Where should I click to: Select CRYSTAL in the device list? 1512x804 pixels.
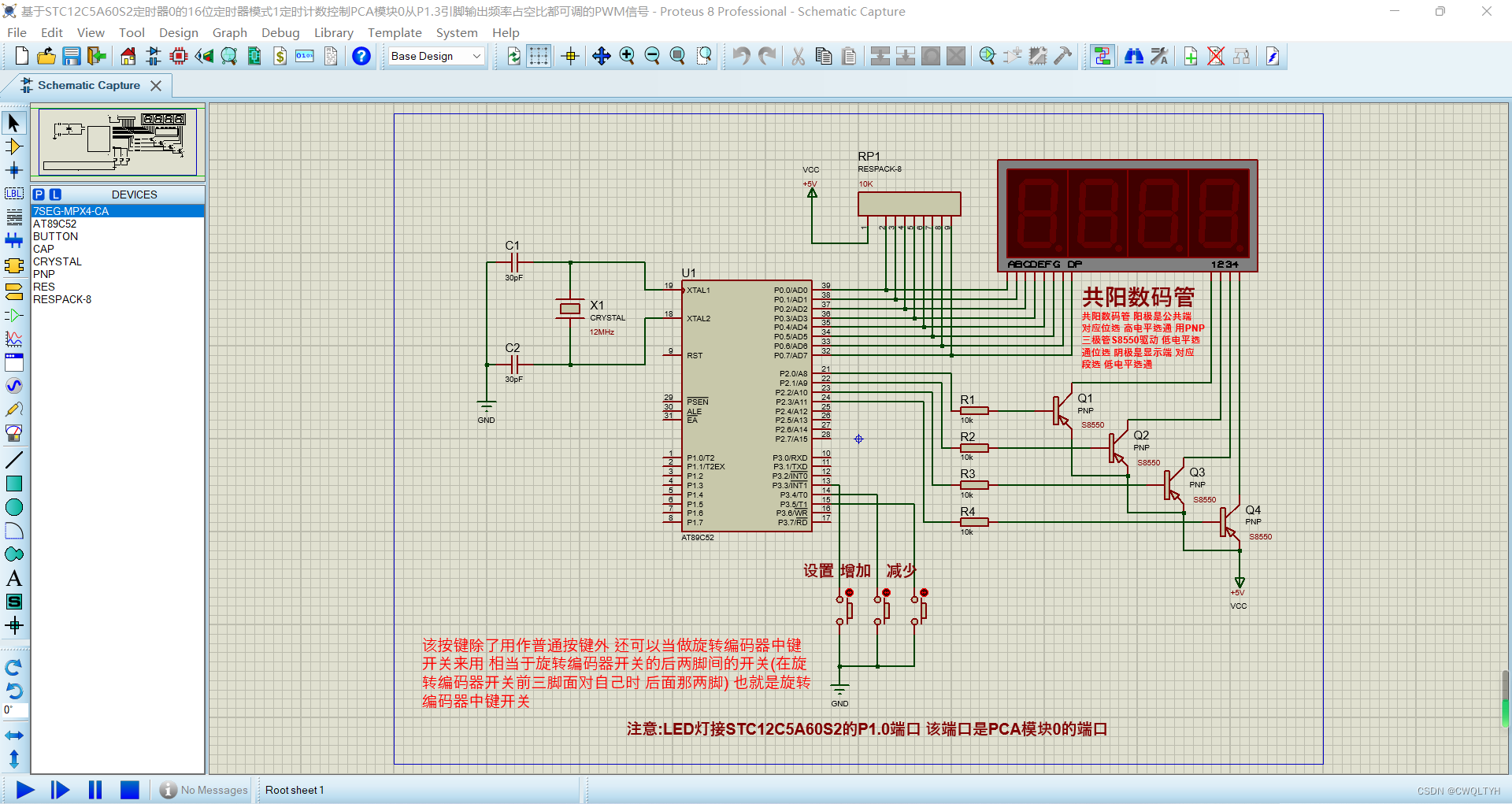point(117,261)
